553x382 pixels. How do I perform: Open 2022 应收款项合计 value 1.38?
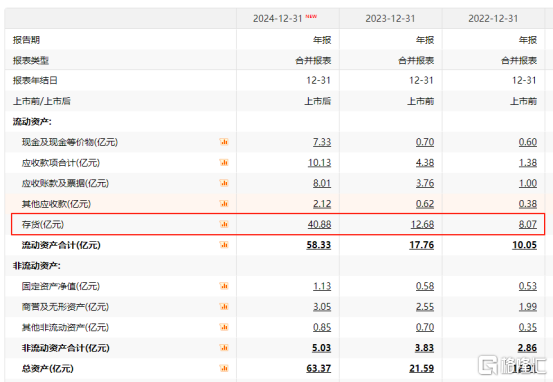(528, 163)
